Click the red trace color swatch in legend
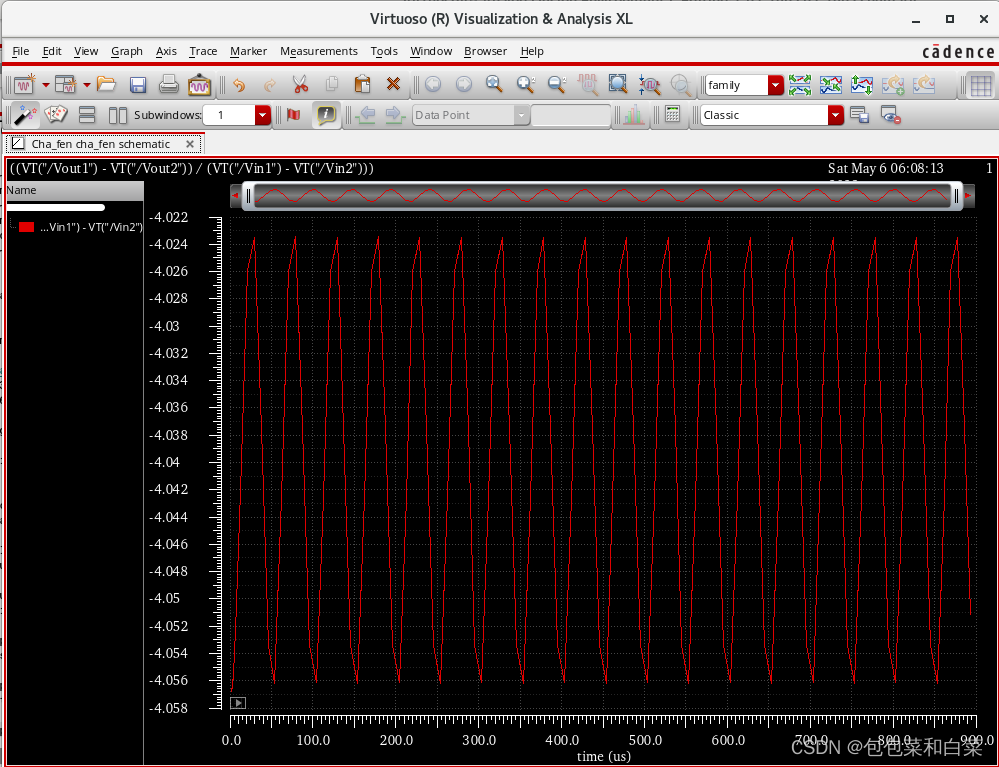Image resolution: width=999 pixels, height=767 pixels. (x=26, y=227)
